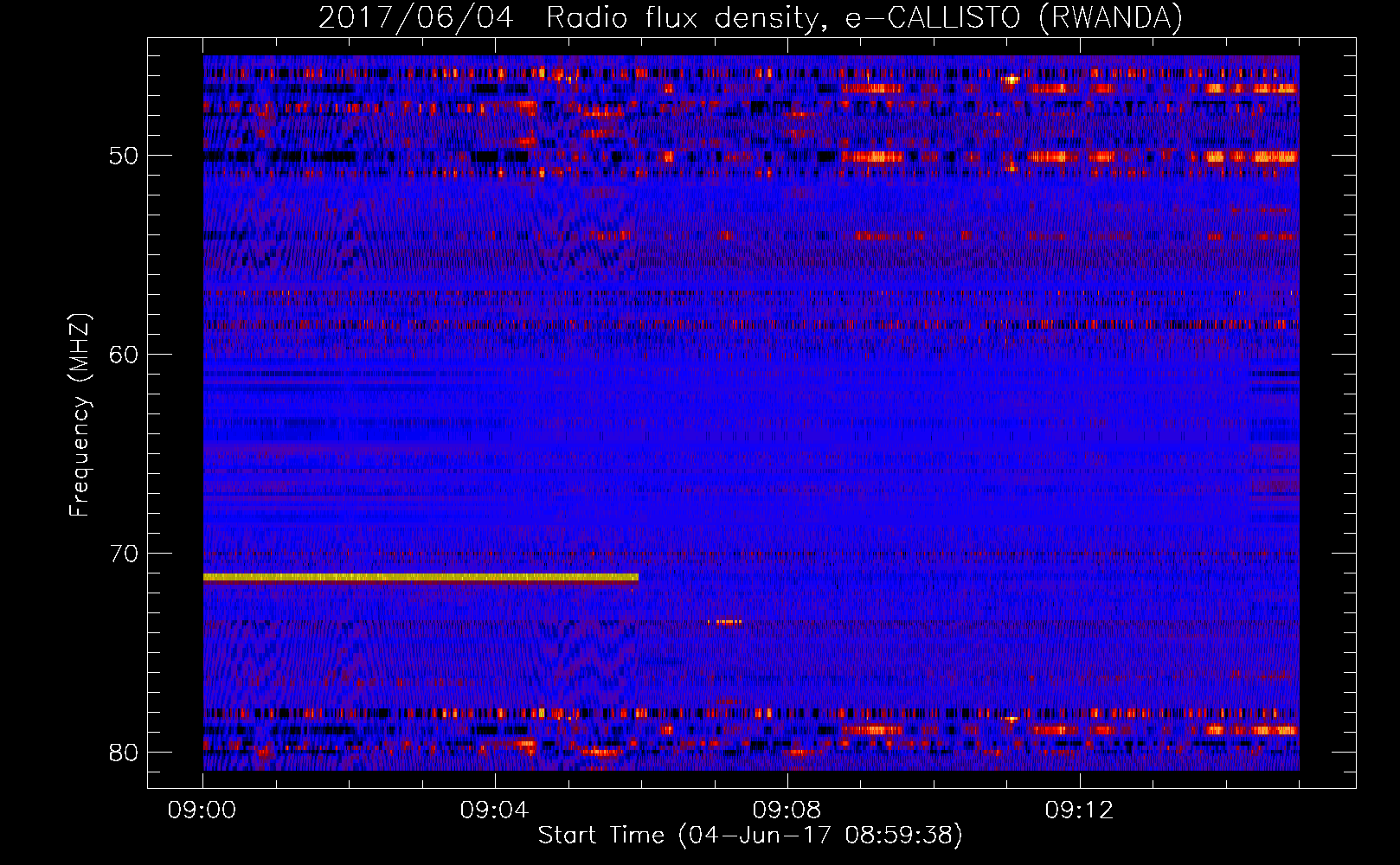The height and width of the screenshot is (865, 1400).
Task: Select the 'Frequency (MHZ)' y-axis label
Action: (x=80, y=415)
